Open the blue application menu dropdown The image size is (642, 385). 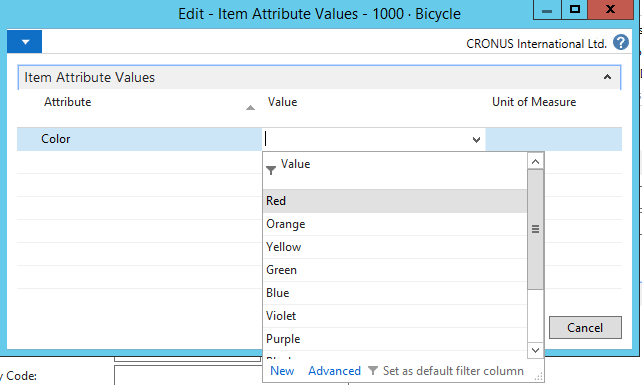(x=25, y=42)
